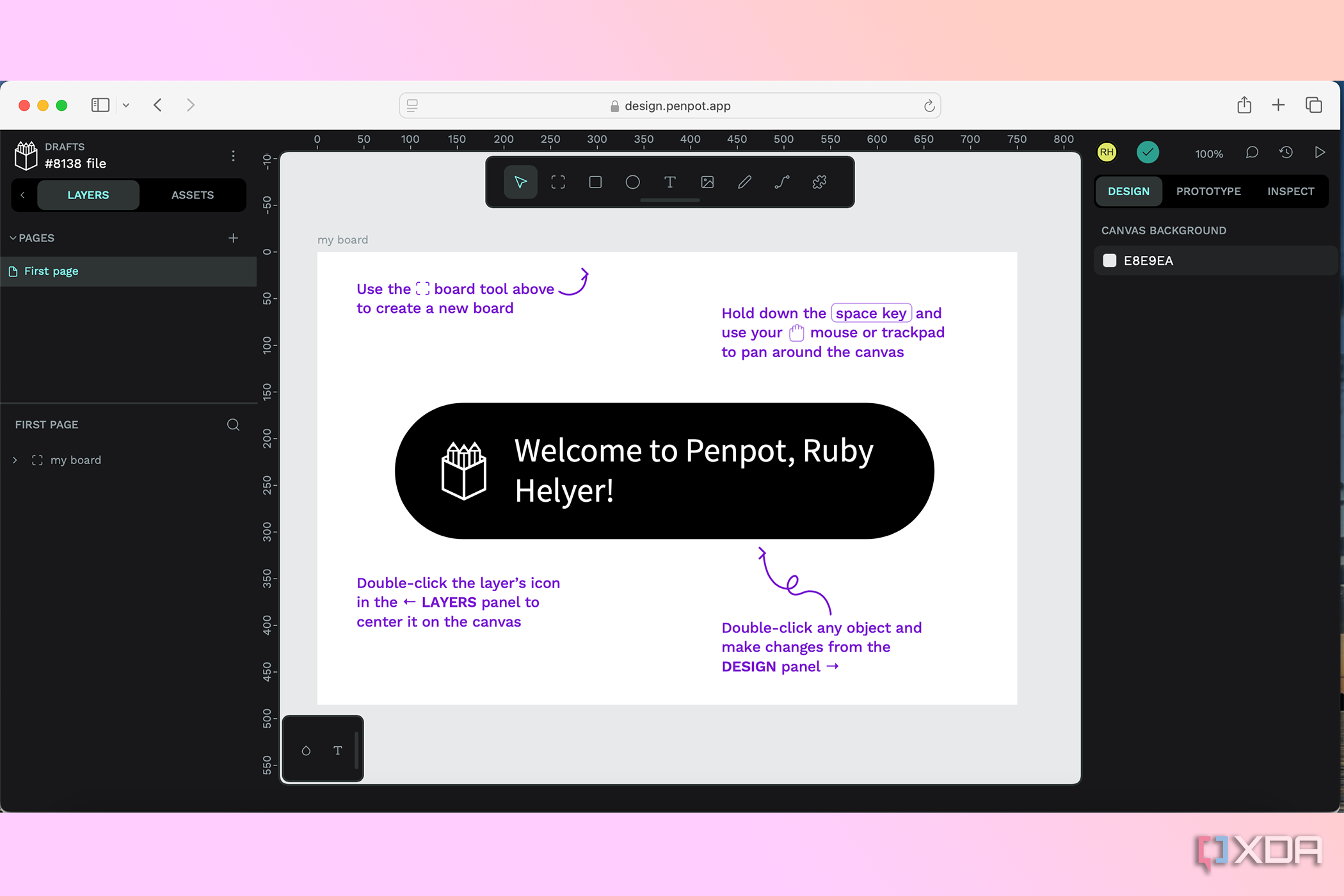Switch to the Layers tab
The height and width of the screenshot is (896, 1344).
coord(88,195)
